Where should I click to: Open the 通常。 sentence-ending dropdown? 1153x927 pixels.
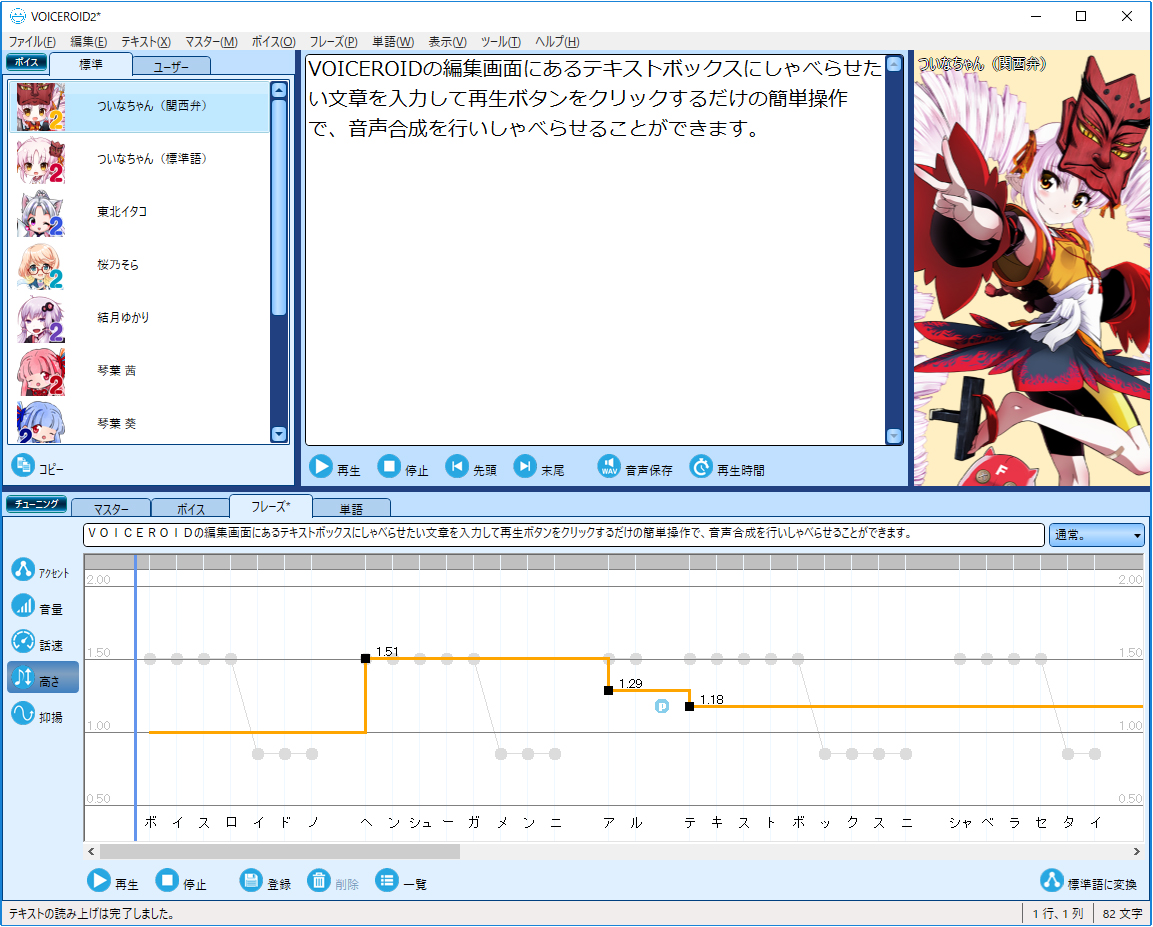(x=1096, y=534)
